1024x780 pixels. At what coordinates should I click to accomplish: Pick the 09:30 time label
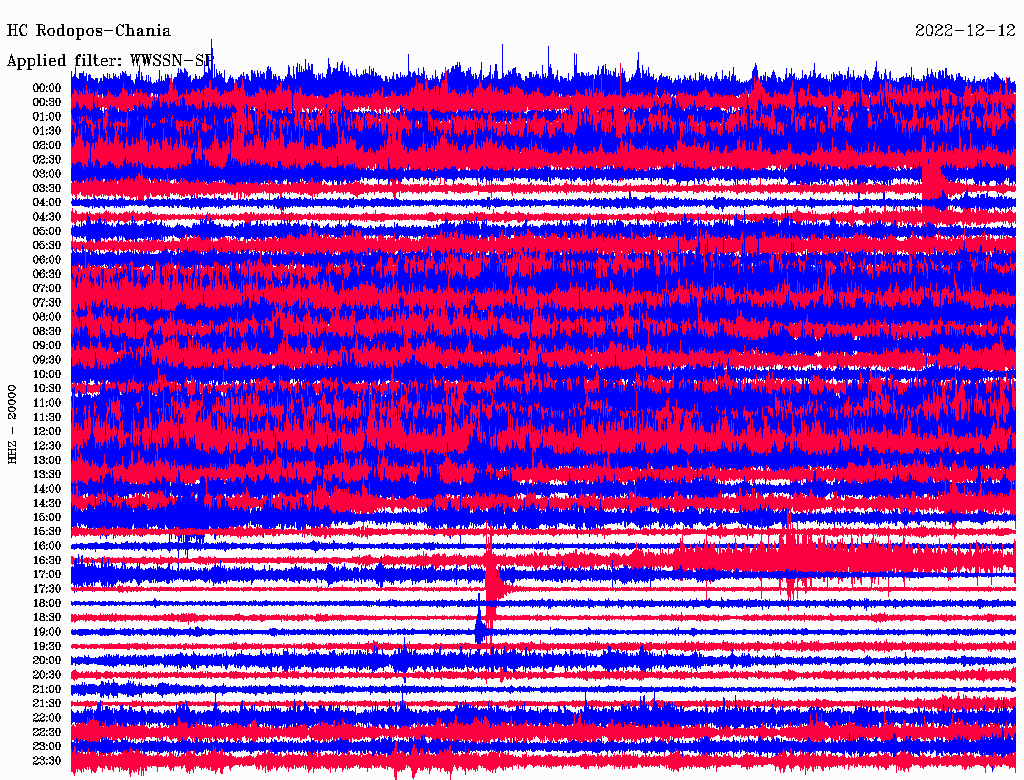(x=47, y=360)
